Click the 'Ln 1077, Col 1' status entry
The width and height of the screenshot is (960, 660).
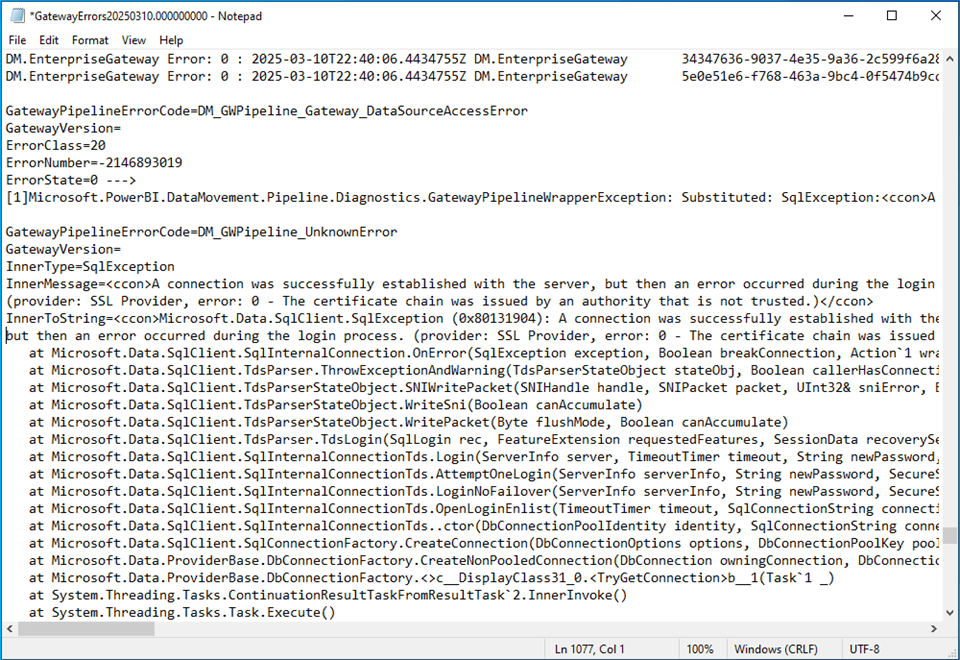coord(589,649)
